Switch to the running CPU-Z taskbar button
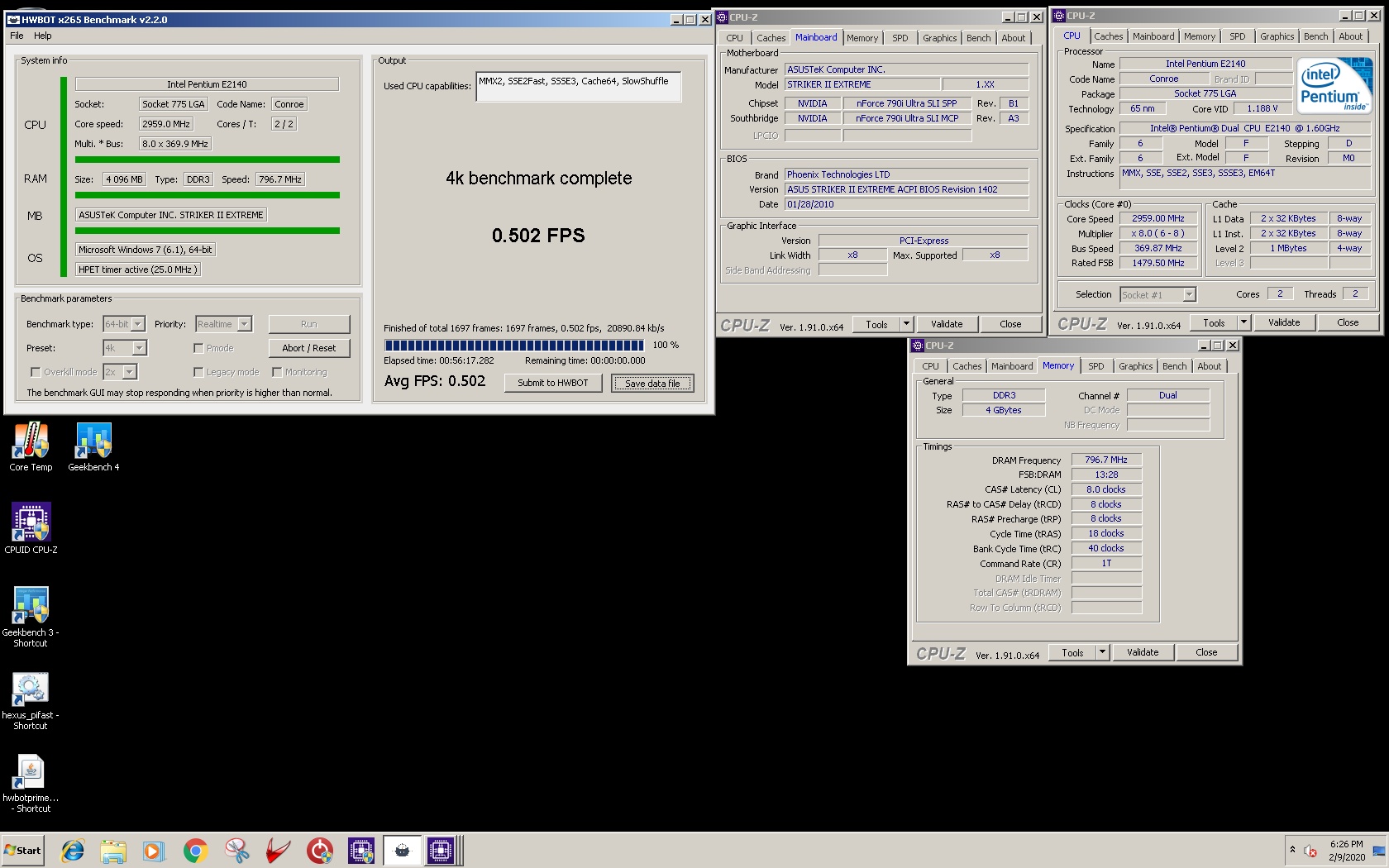The image size is (1389, 868). pyautogui.click(x=442, y=851)
